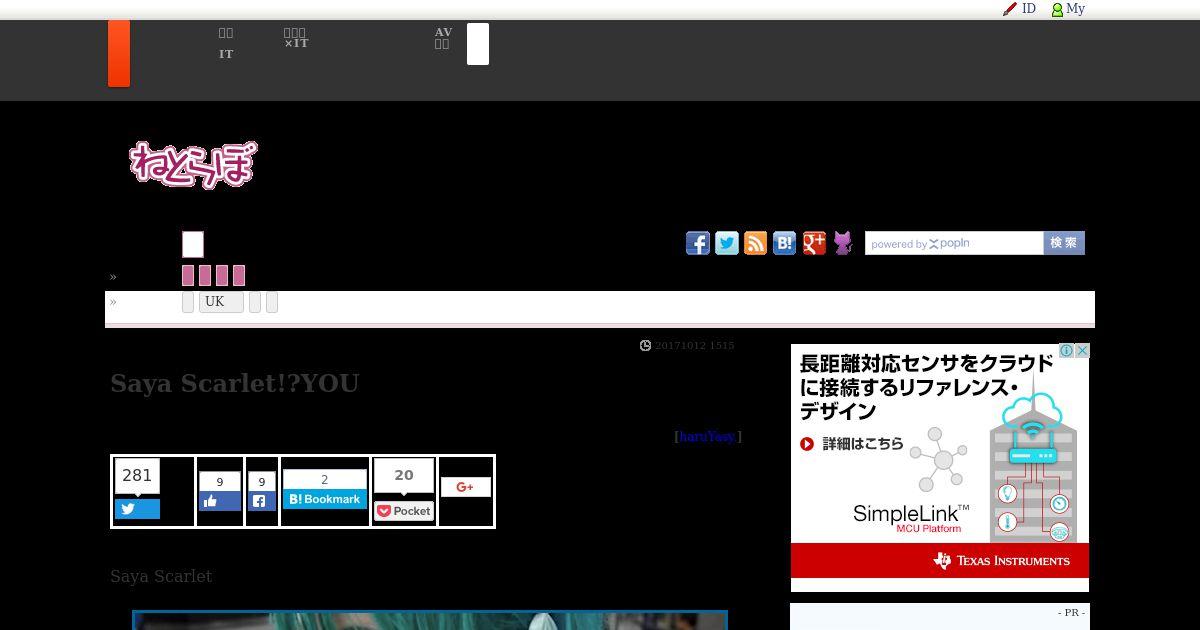Click the 検索 search button
Image resolution: width=1200 pixels, height=630 pixels.
coord(1064,243)
